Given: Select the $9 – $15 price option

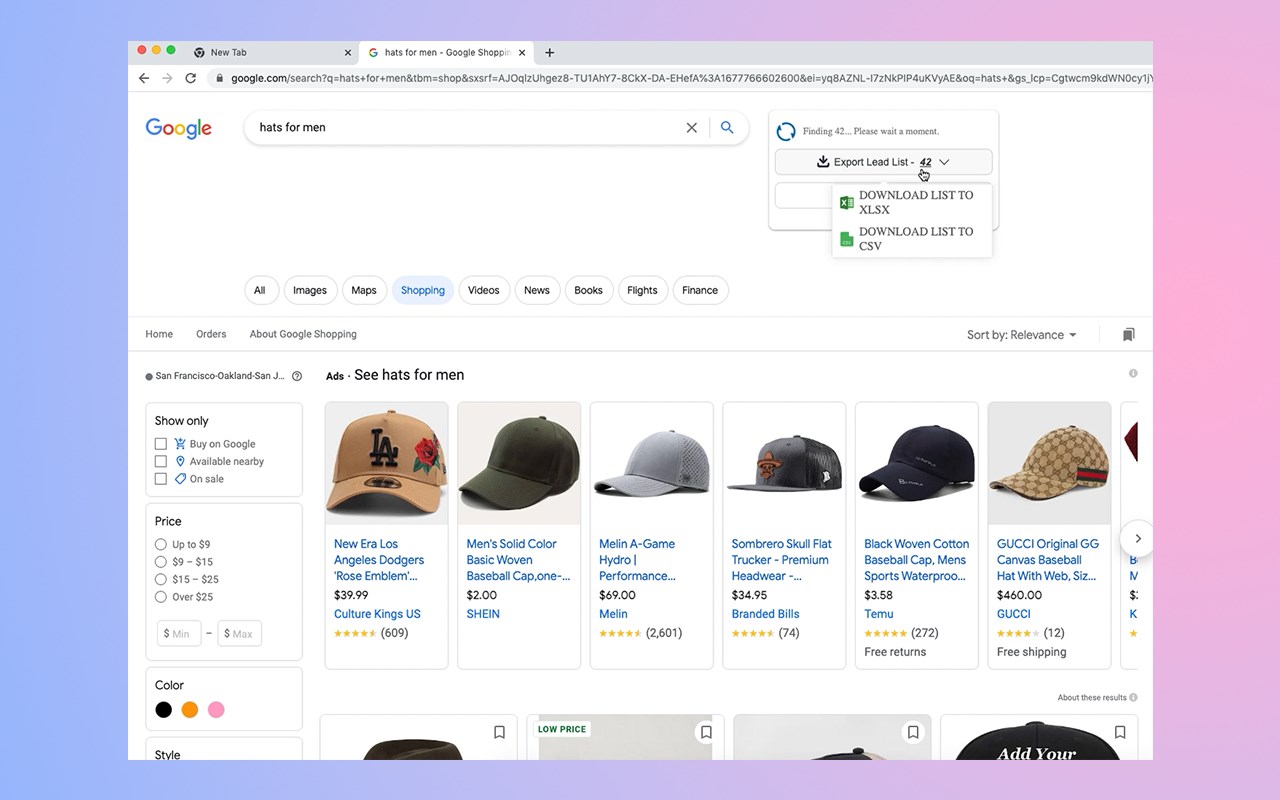Looking at the screenshot, I should coord(161,562).
